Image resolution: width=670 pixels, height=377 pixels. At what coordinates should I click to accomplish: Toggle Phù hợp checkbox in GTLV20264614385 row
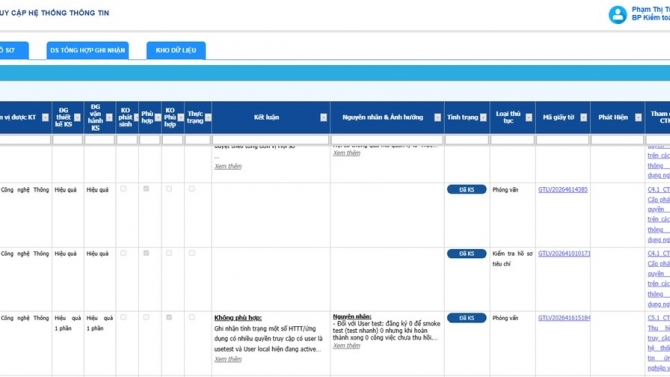[x=146, y=188]
